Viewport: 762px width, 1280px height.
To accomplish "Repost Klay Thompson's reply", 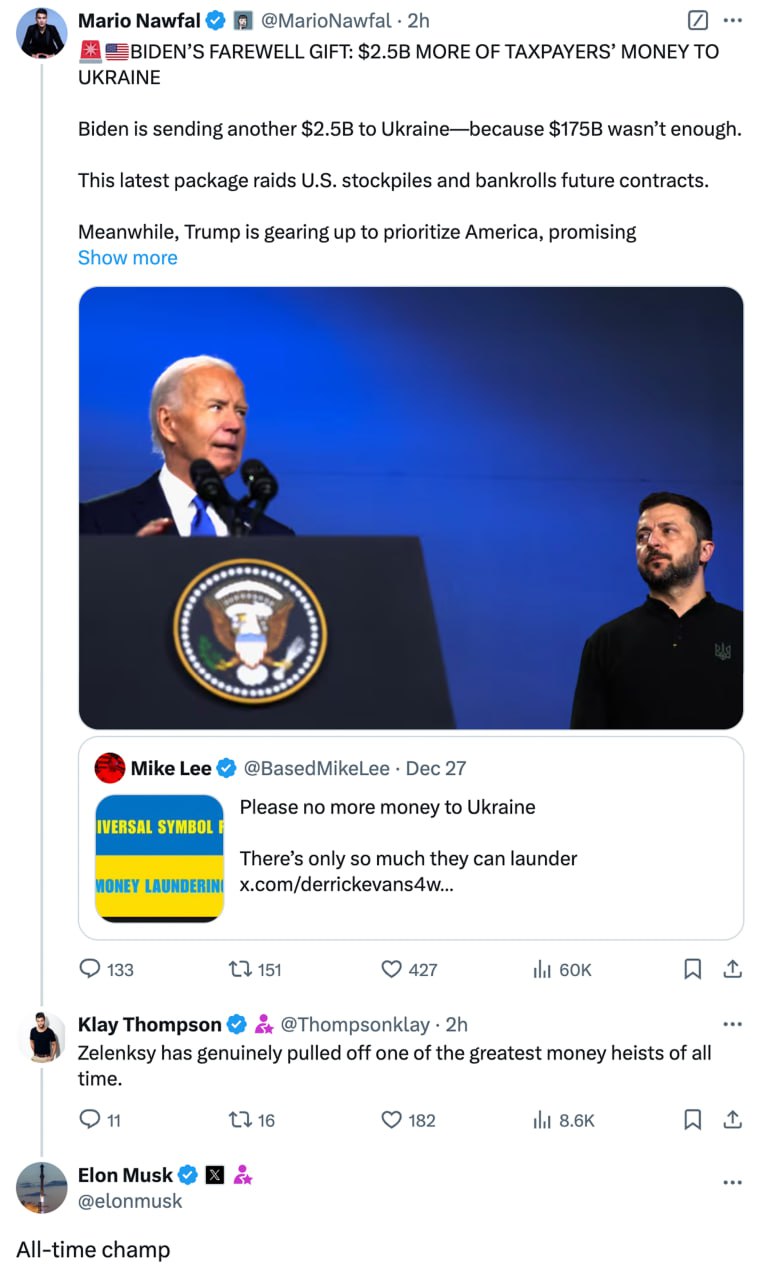I will click(x=240, y=1120).
